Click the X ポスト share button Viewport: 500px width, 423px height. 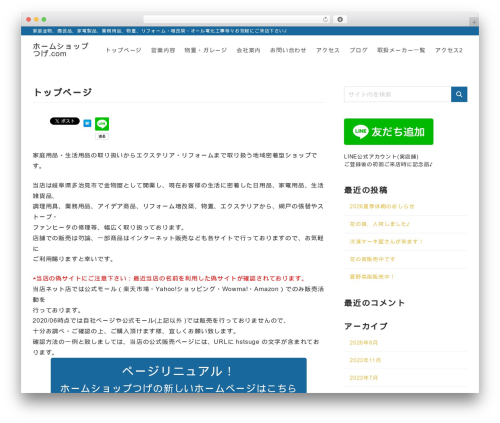65,121
